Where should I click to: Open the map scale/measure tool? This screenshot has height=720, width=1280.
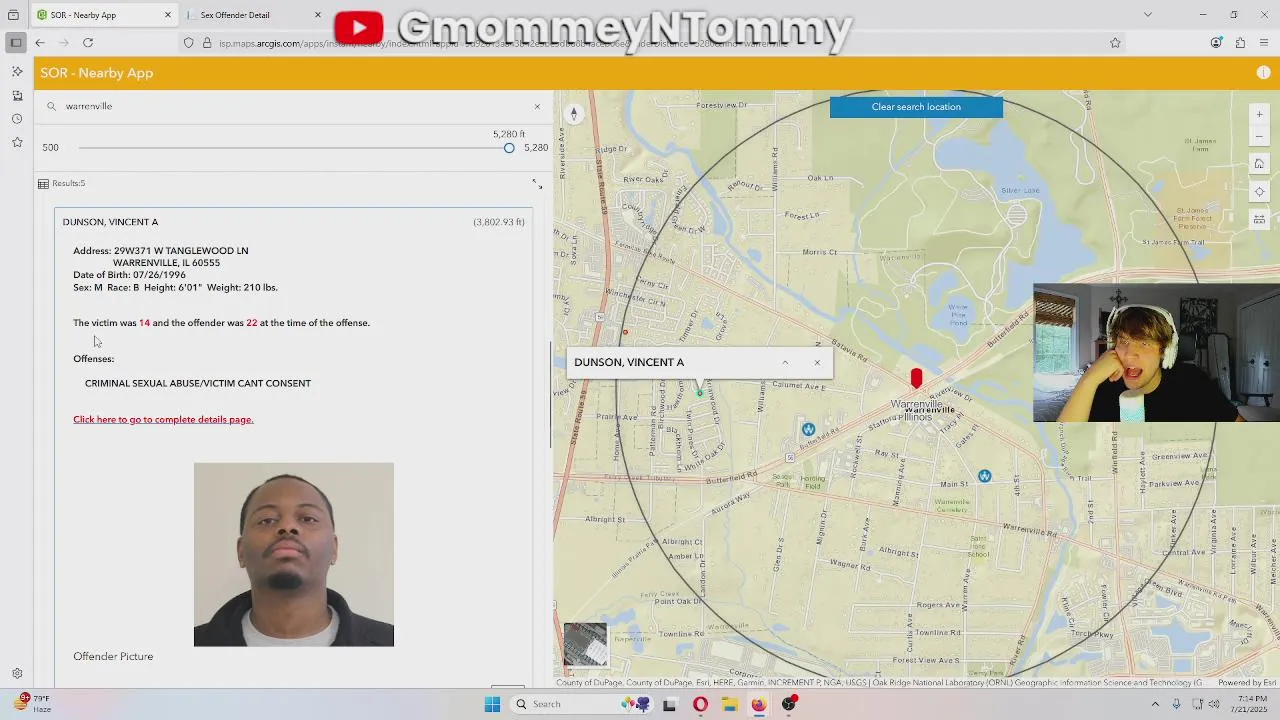tap(1259, 219)
